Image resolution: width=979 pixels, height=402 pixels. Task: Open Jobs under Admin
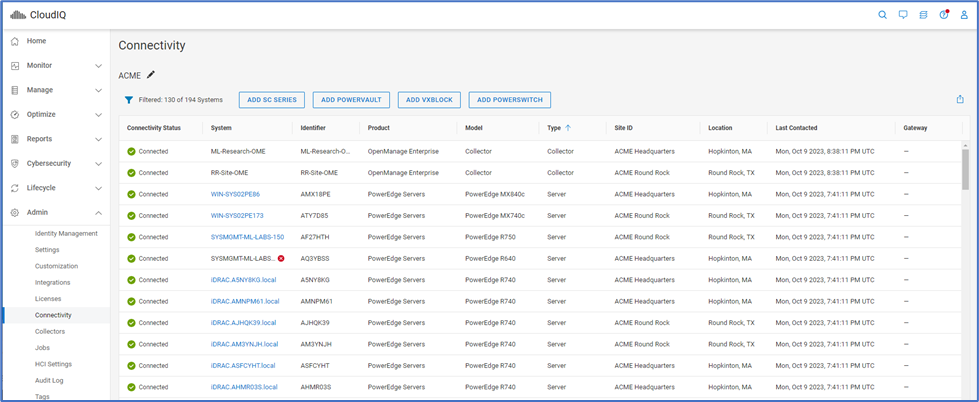click(x=42, y=348)
